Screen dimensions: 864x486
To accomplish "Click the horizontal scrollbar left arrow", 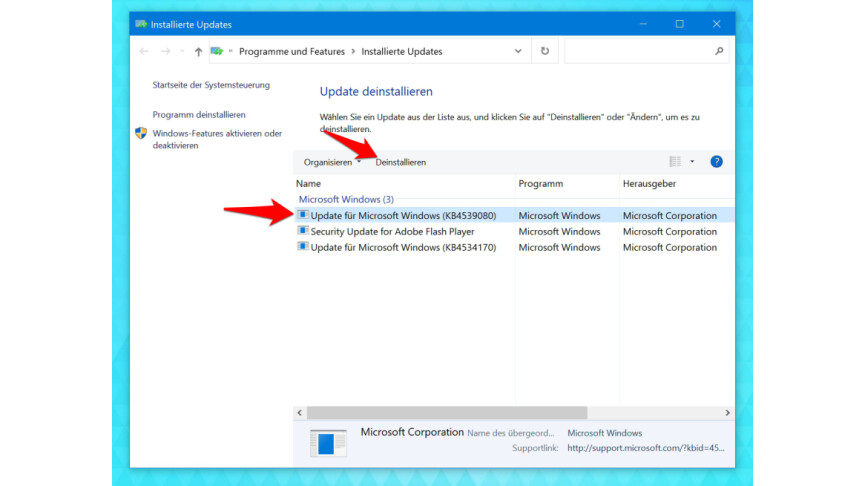I will click(300, 413).
